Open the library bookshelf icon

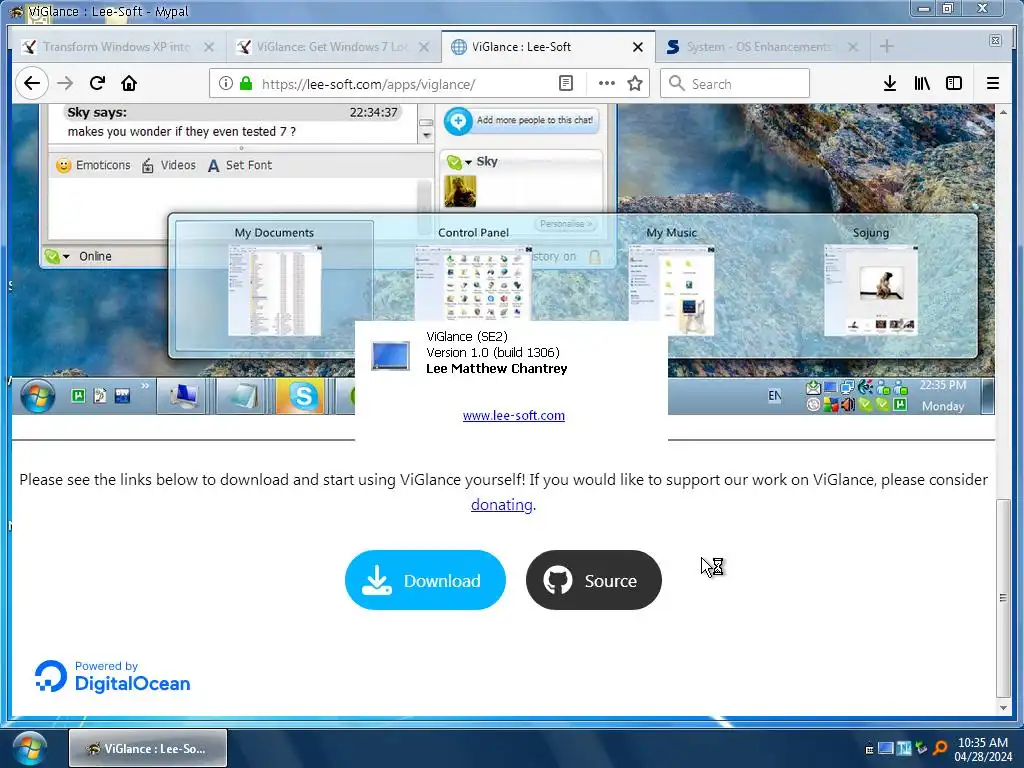(922, 83)
